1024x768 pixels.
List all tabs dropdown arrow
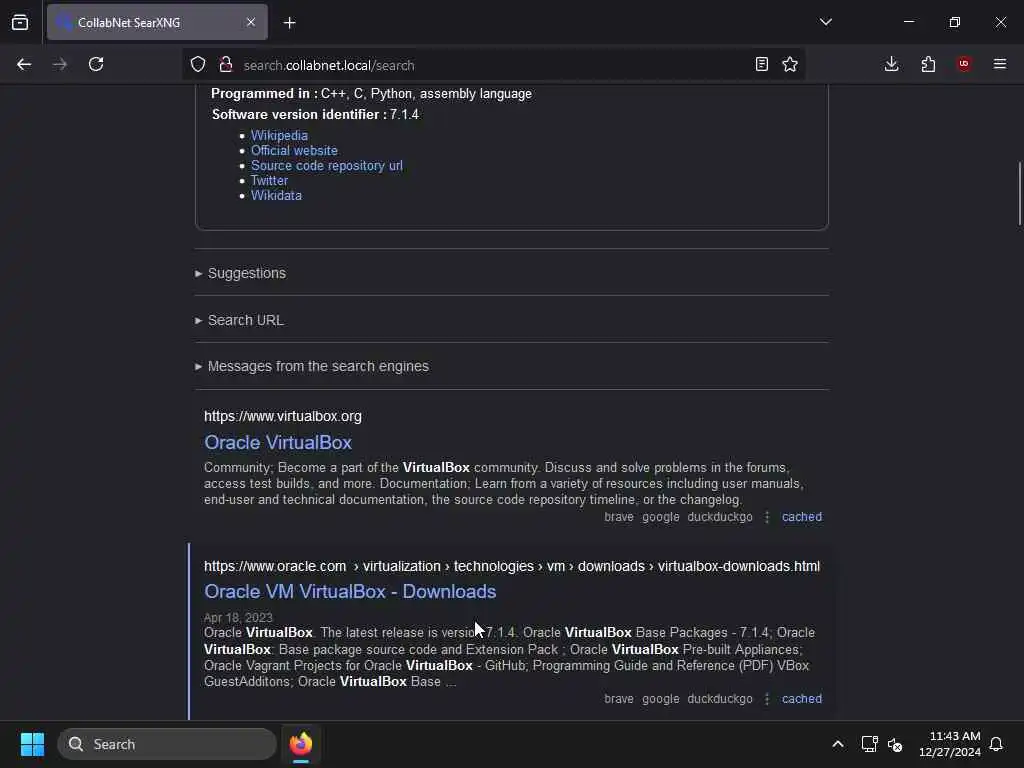click(x=826, y=22)
